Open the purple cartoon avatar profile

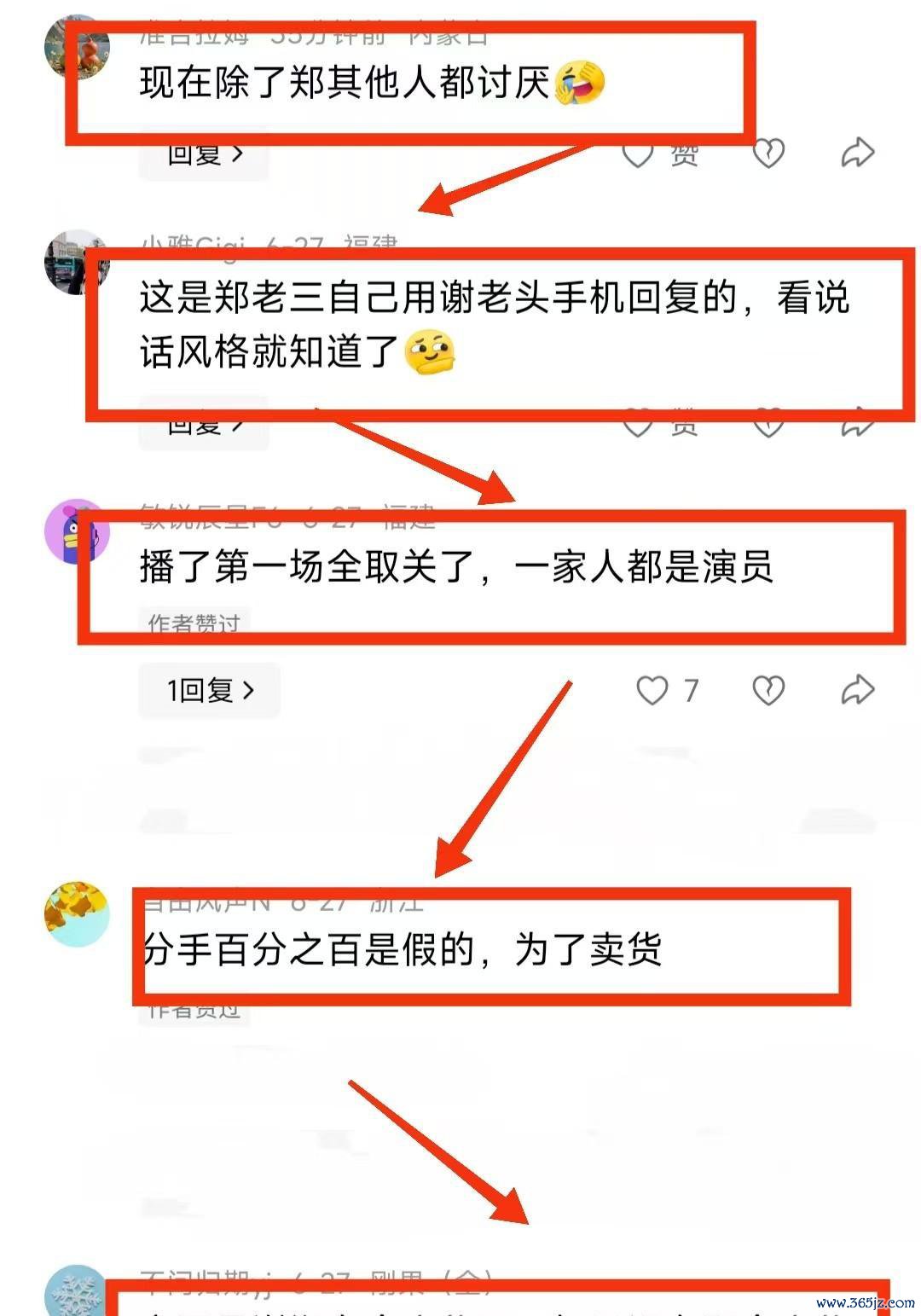(77, 531)
